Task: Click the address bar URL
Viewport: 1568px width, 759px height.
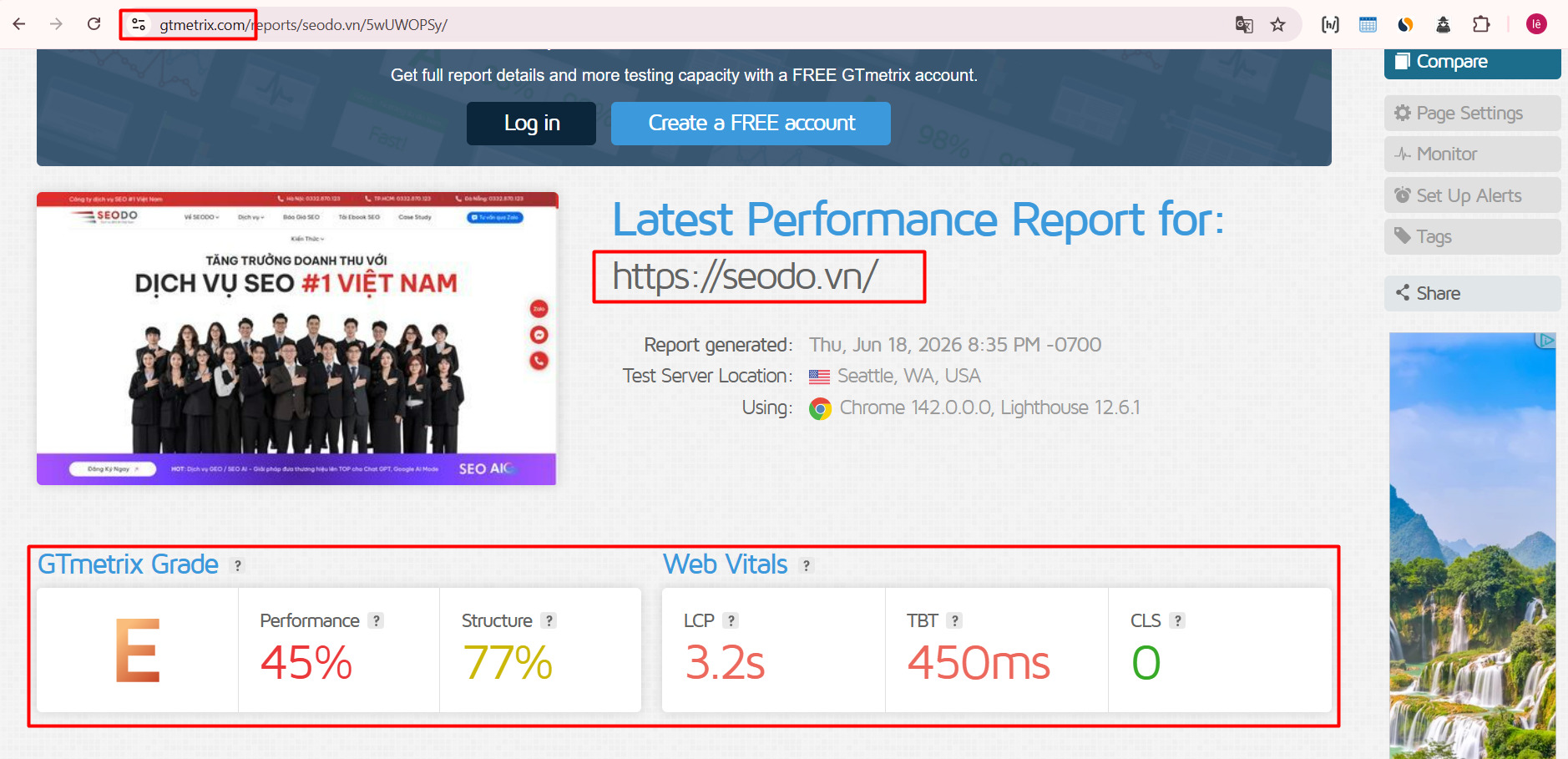Action: 303,25
